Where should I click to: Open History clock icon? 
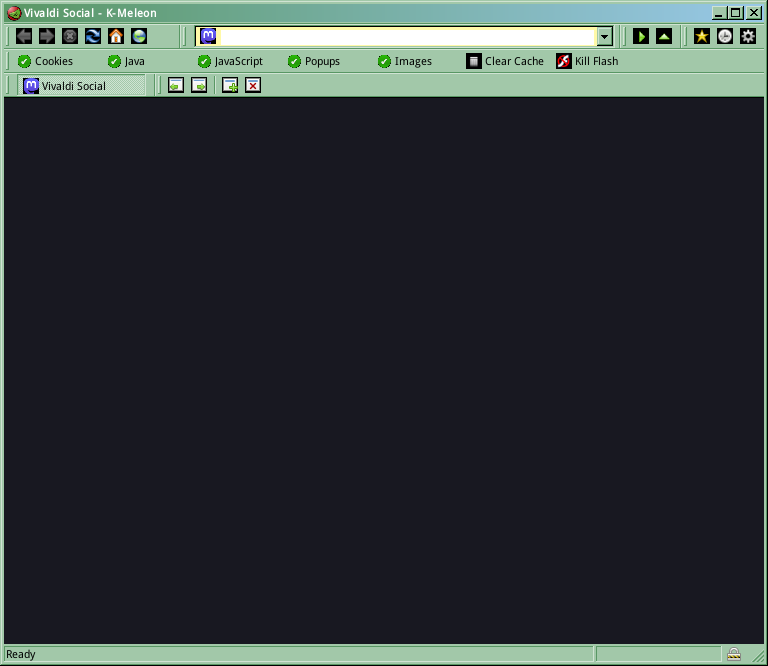coord(725,36)
